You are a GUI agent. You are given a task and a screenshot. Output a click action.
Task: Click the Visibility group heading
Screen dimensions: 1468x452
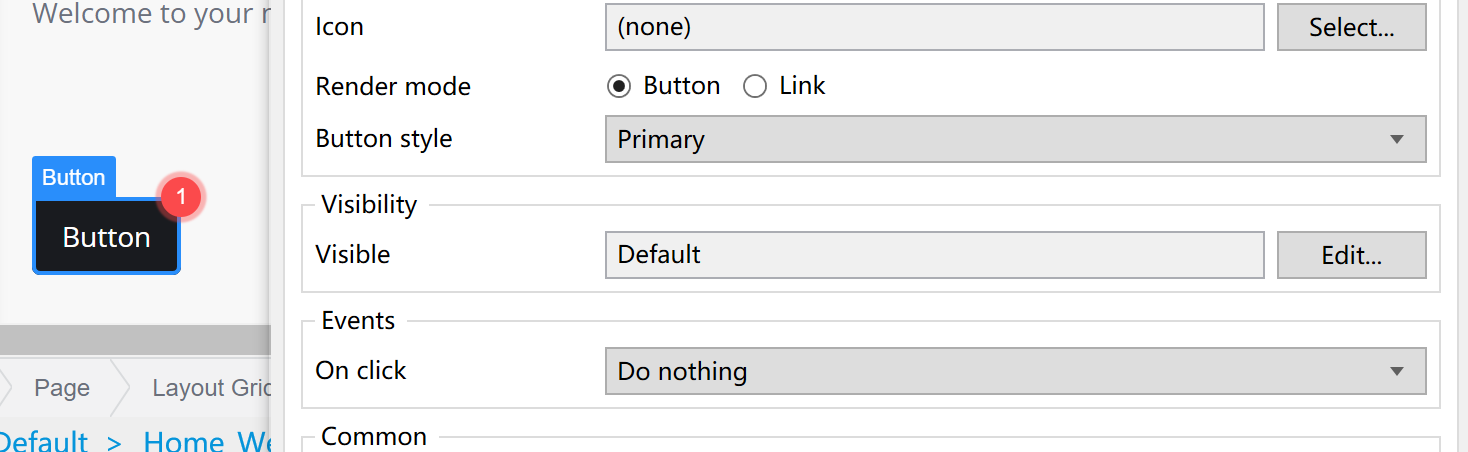[x=369, y=205]
